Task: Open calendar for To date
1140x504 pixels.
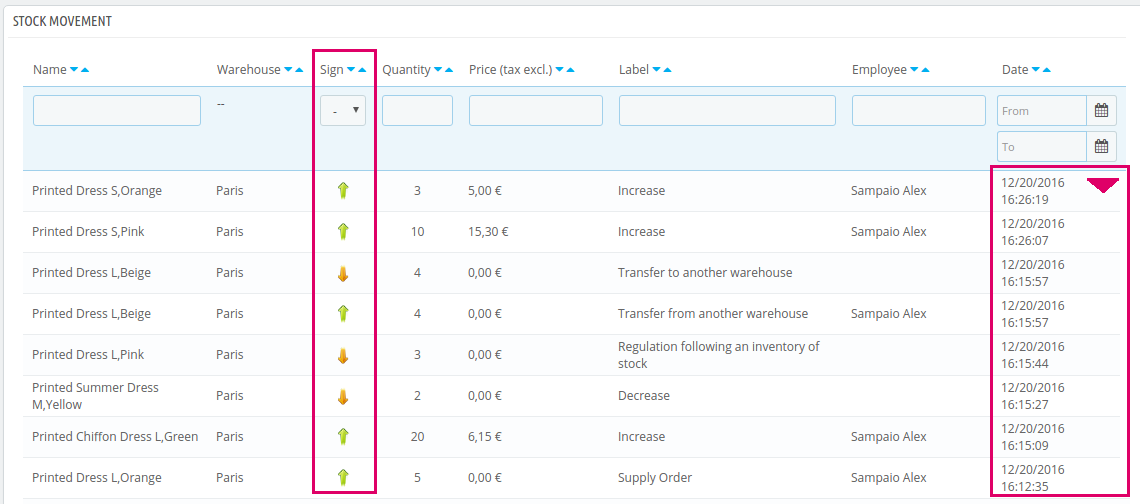Action: pos(1101,146)
